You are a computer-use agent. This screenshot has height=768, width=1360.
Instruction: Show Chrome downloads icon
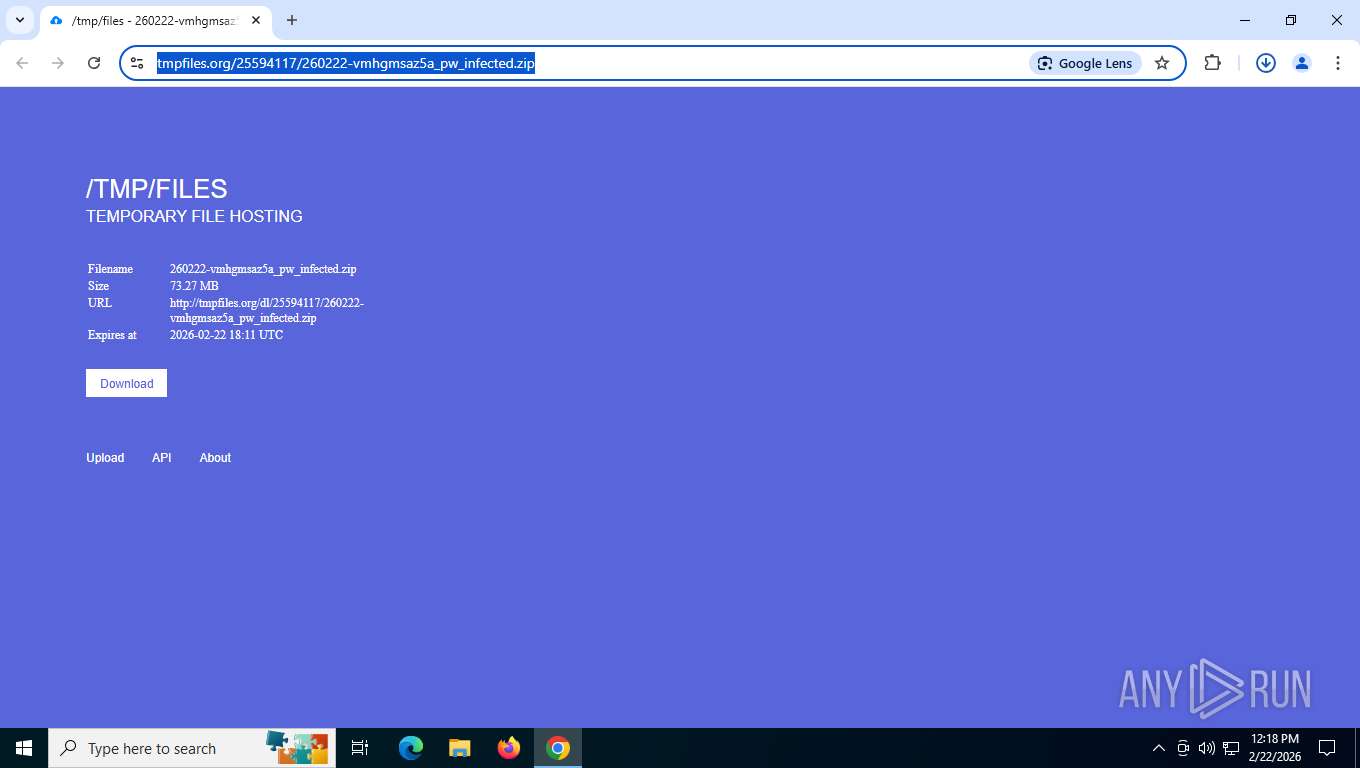(1266, 63)
